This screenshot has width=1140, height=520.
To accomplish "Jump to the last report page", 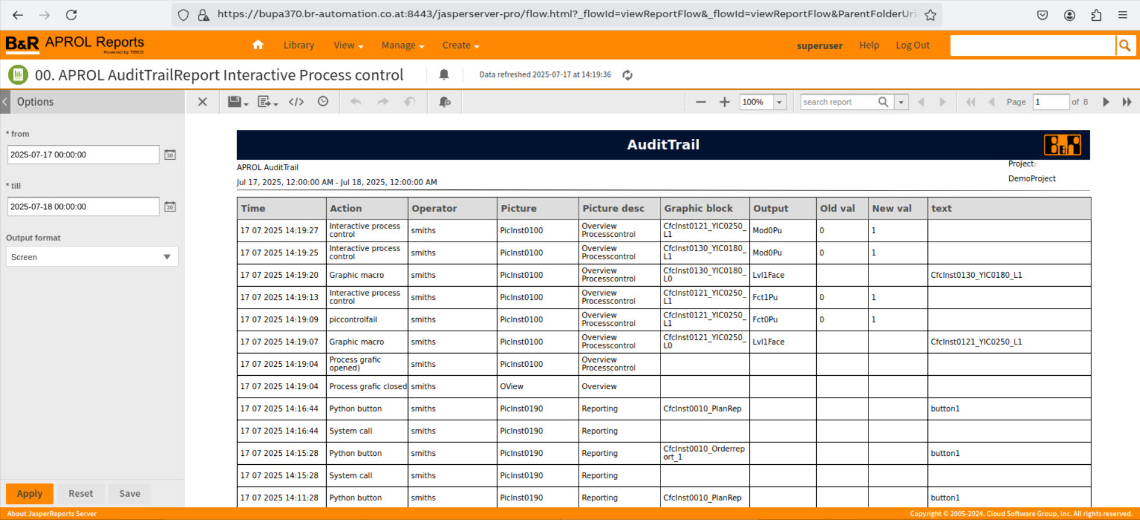I will [x=1127, y=102].
